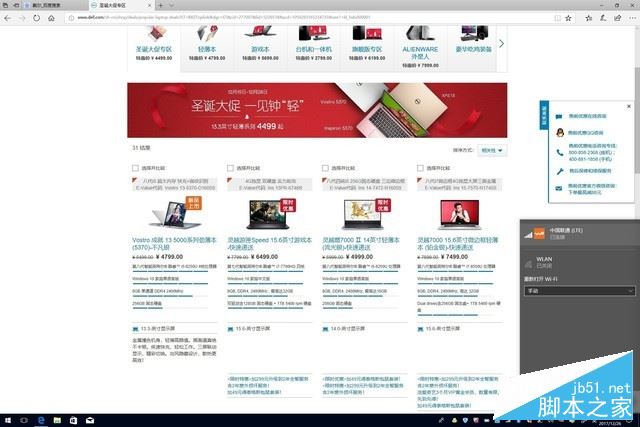This screenshot has width=640, height=427.
Task: Click the Task View taskbar icon
Action: 24,420
